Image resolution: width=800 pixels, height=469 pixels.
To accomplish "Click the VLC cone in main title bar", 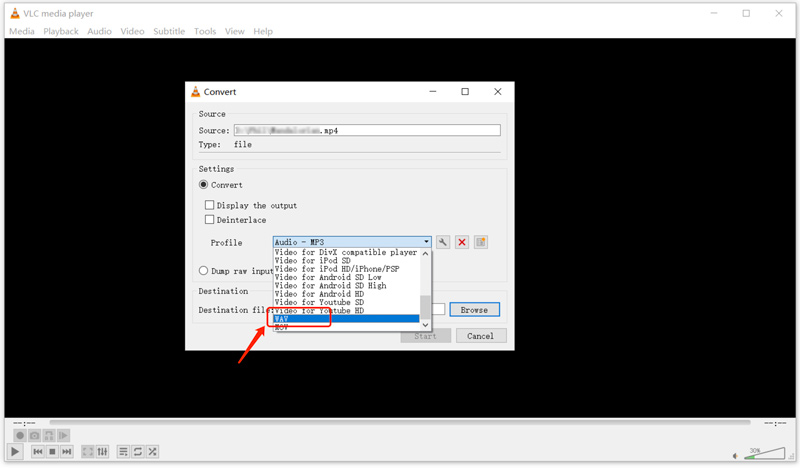I will (15, 13).
